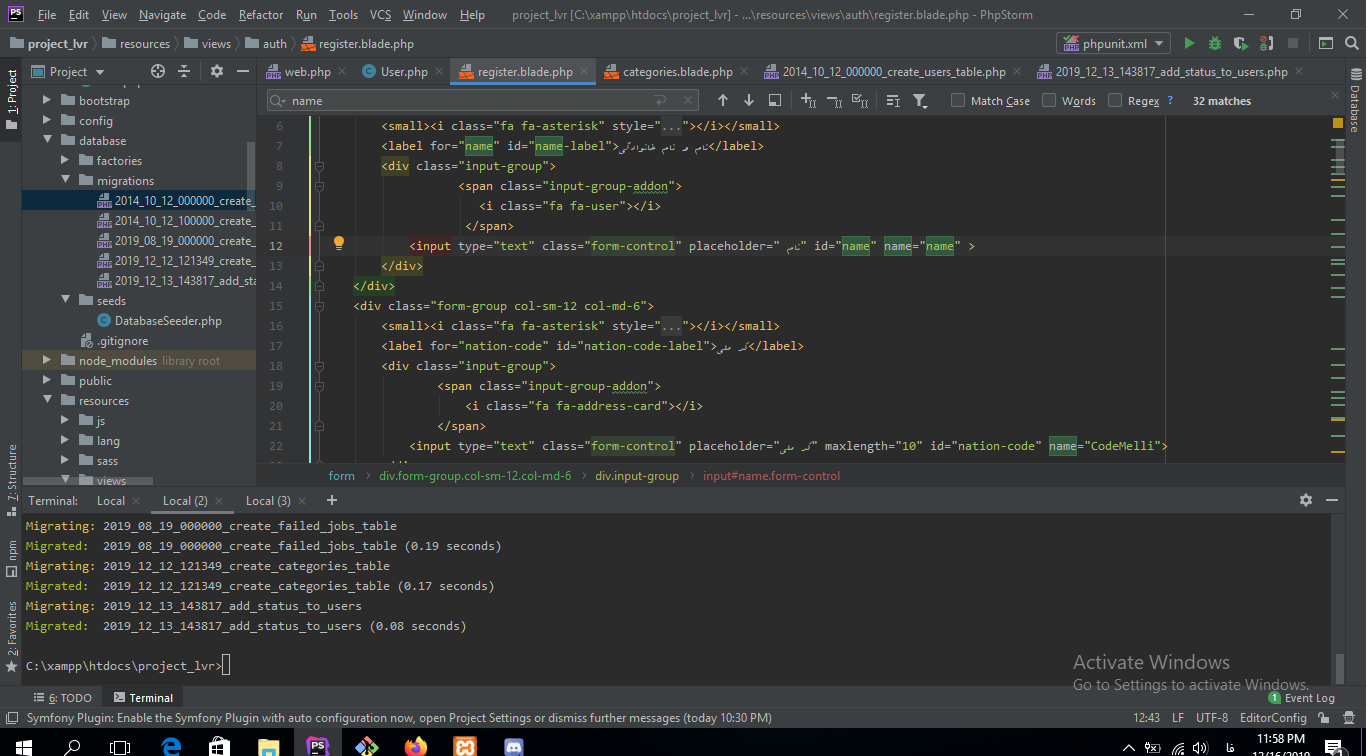The width and height of the screenshot is (1368, 756).
Task: Select DatabaseSeeder.php in Project tree
Action: tap(168, 321)
